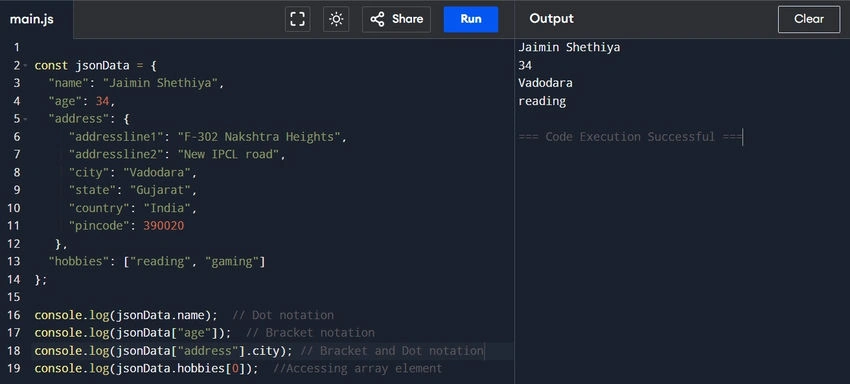Click "reading" in Output panel

(542, 101)
